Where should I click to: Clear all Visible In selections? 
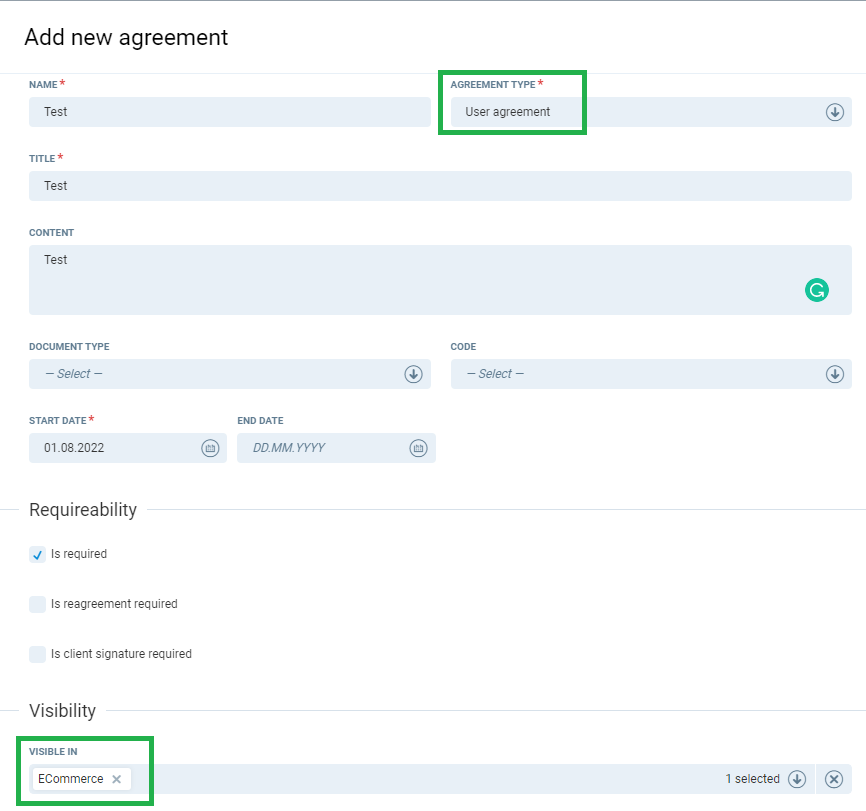point(834,779)
